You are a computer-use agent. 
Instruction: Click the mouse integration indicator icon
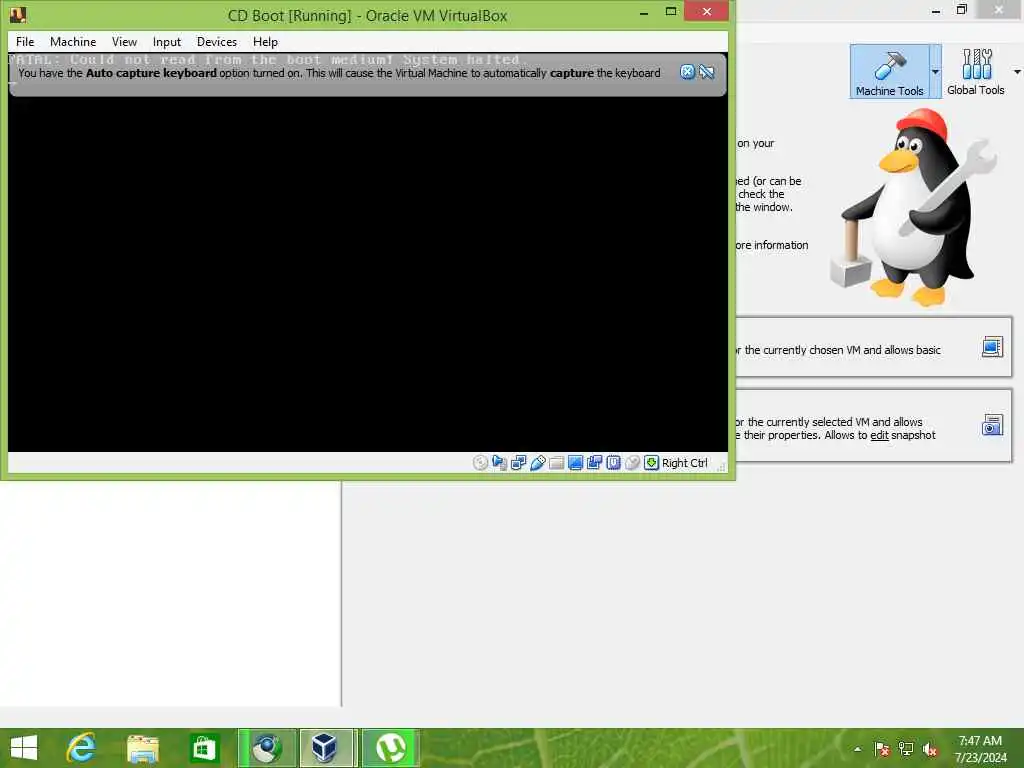(632, 463)
